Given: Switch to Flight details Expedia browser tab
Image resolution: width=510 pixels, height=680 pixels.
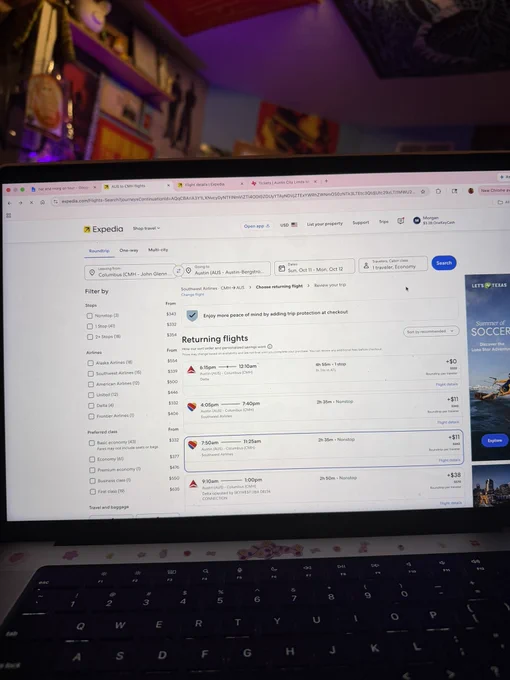Looking at the screenshot, I should click(208, 184).
